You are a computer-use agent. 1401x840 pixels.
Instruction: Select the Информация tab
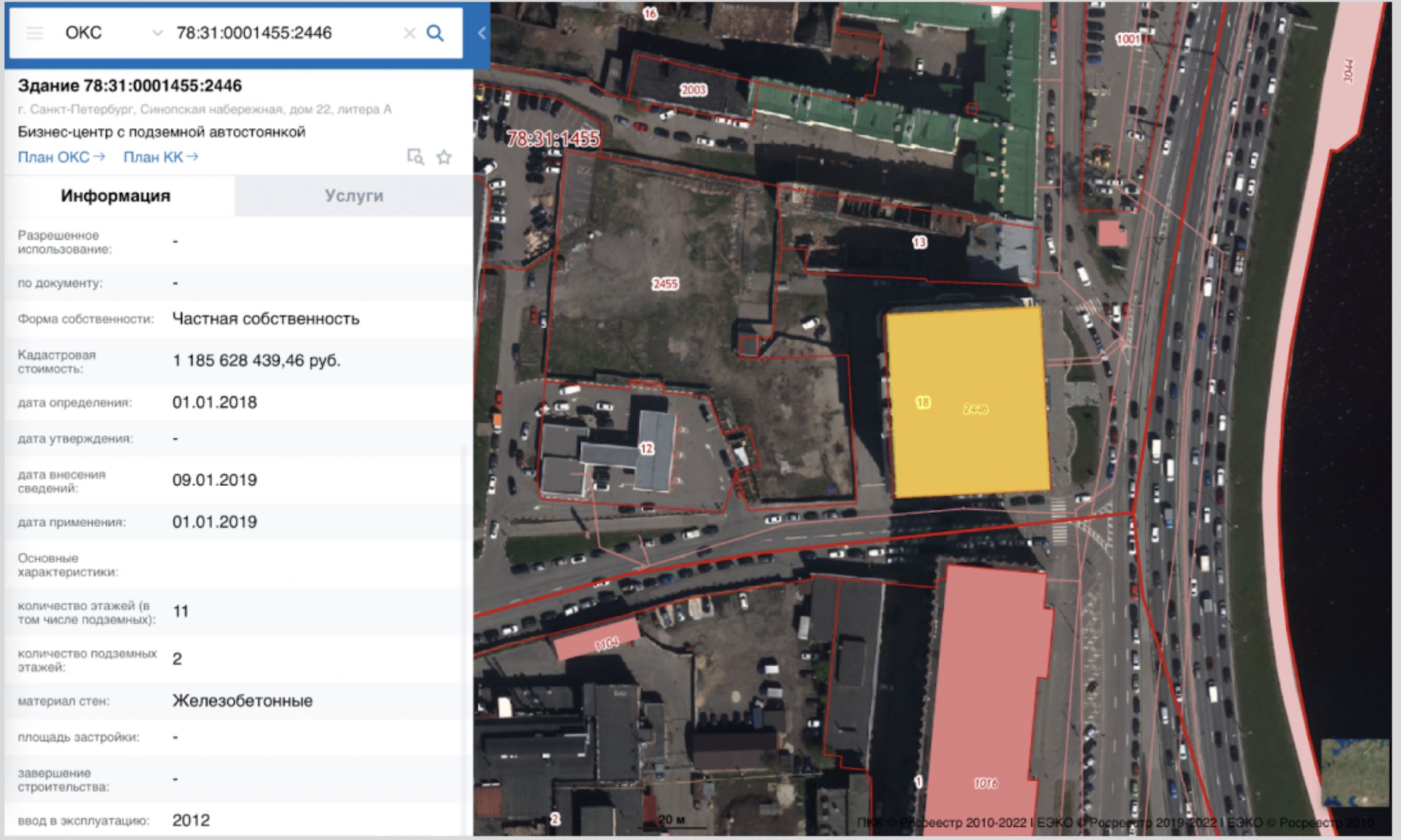coord(116,196)
